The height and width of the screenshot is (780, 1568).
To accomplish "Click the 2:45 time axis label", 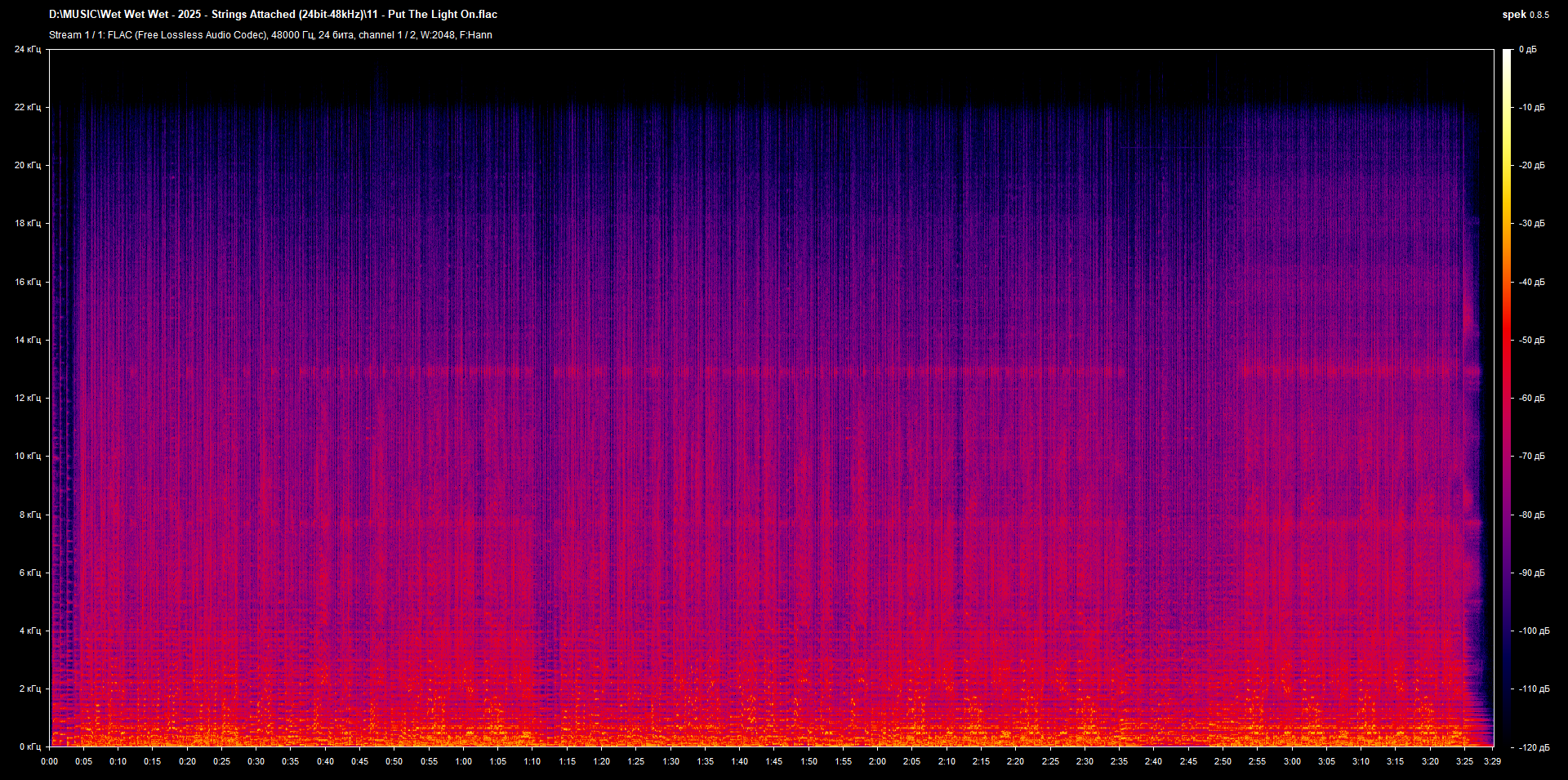I will pos(1188,761).
